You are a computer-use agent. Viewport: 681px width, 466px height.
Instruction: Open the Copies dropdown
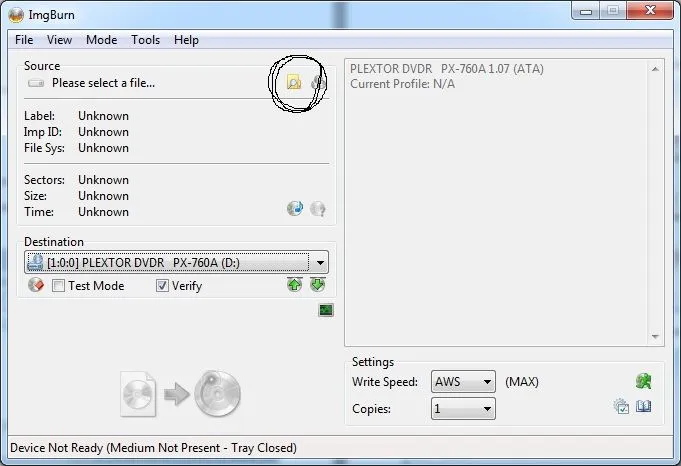click(463, 409)
